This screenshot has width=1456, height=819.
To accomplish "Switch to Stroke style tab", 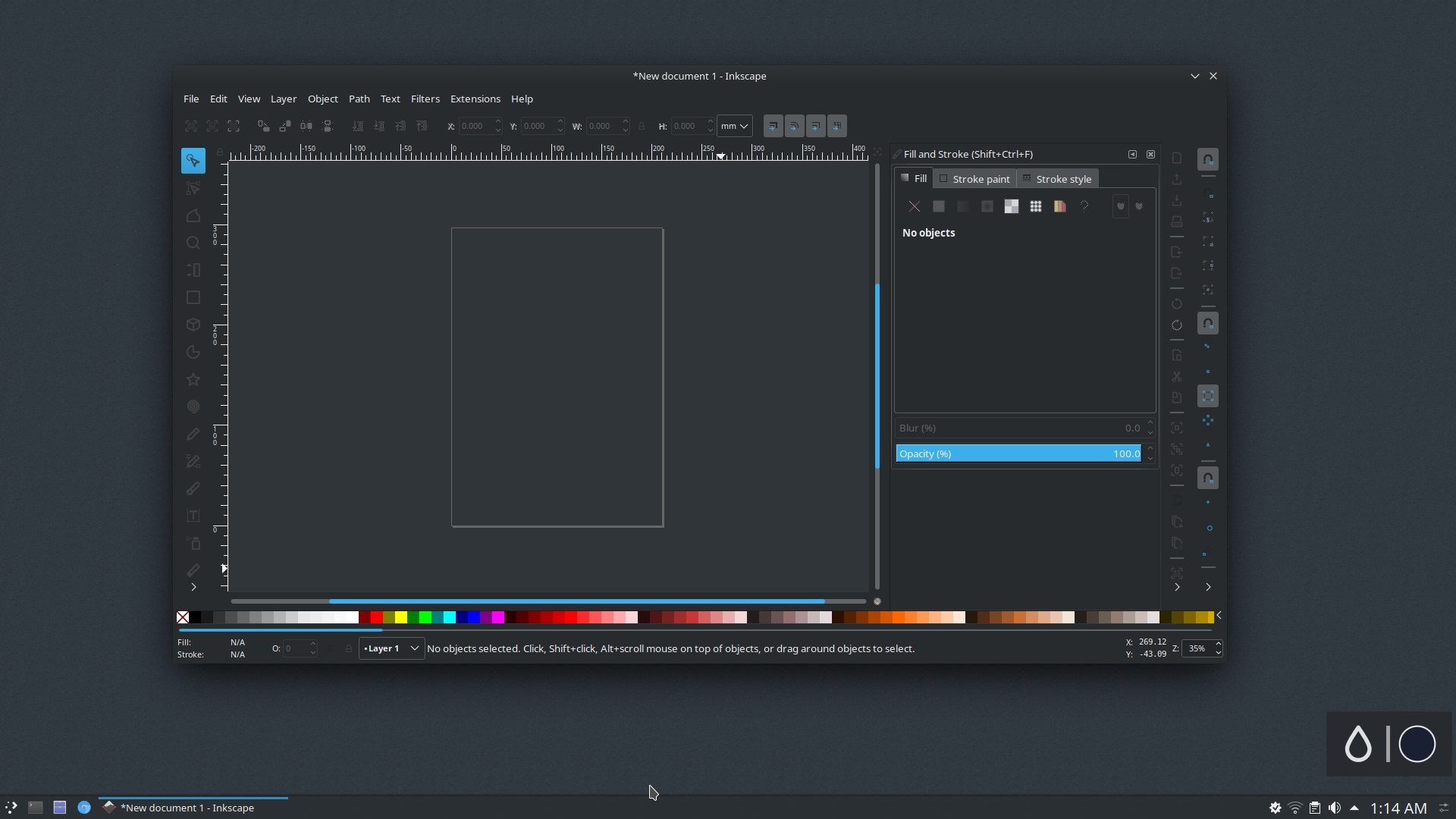I will 1057,179.
